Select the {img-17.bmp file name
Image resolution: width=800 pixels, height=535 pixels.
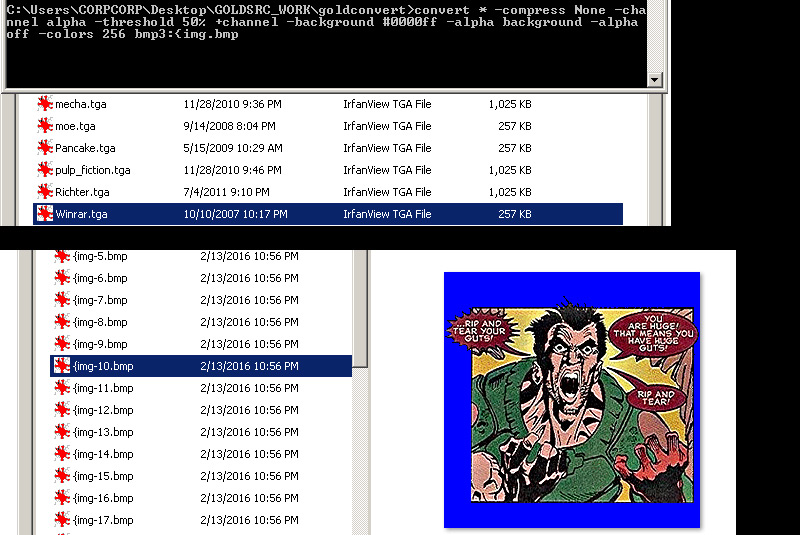point(103,519)
